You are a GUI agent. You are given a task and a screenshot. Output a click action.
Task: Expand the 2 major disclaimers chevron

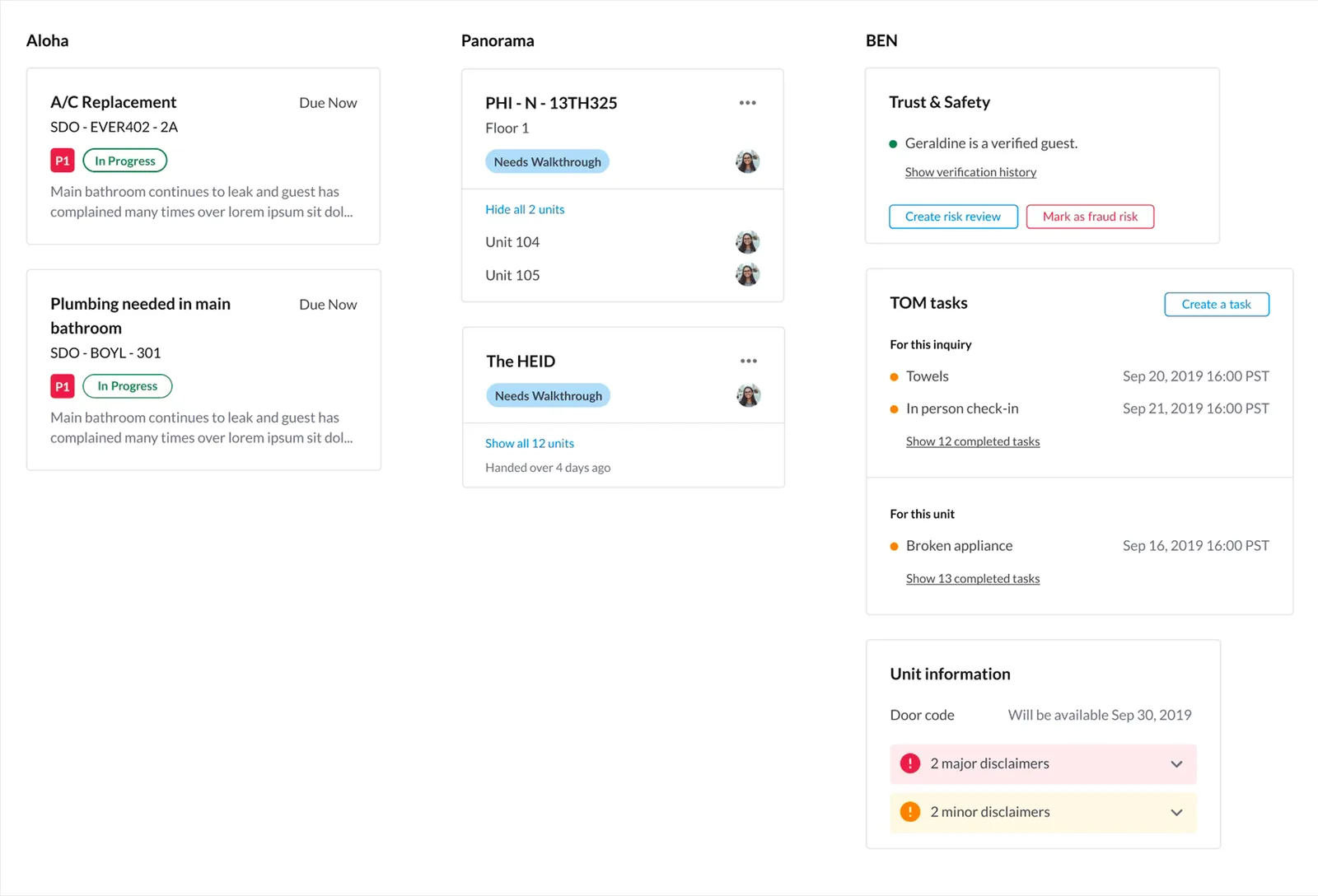[1176, 764]
